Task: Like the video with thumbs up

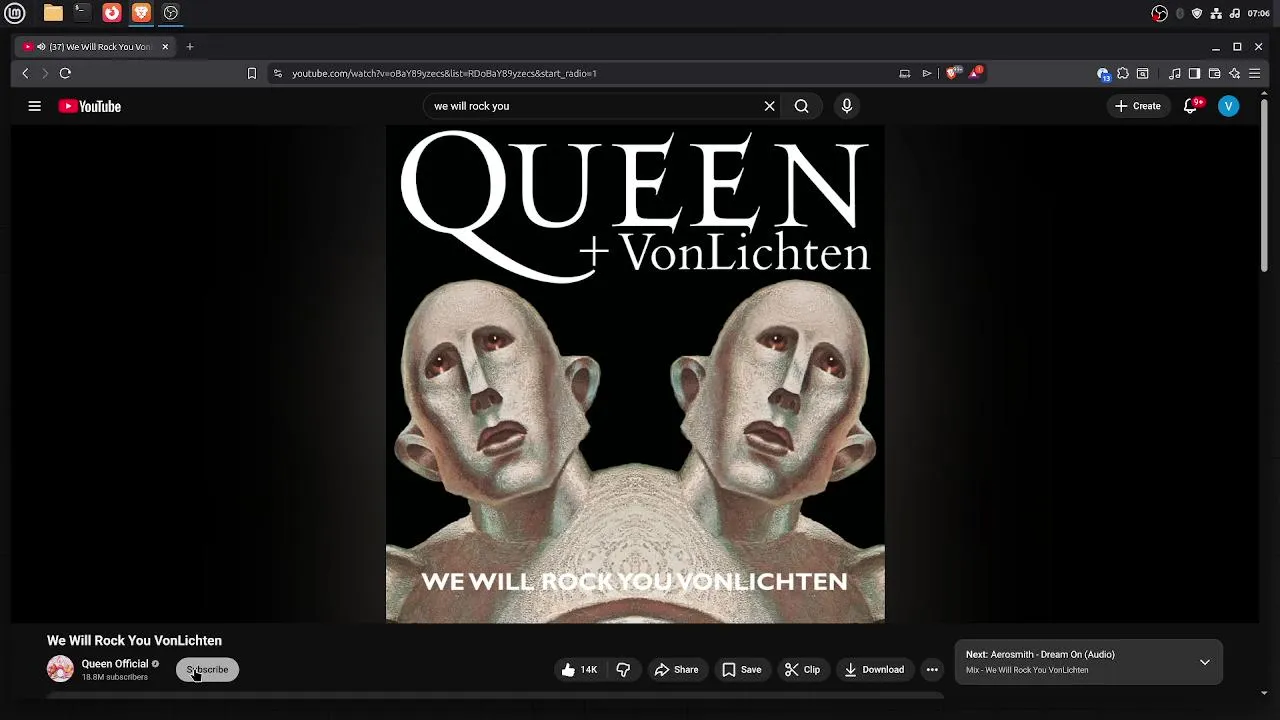Action: tap(580, 670)
